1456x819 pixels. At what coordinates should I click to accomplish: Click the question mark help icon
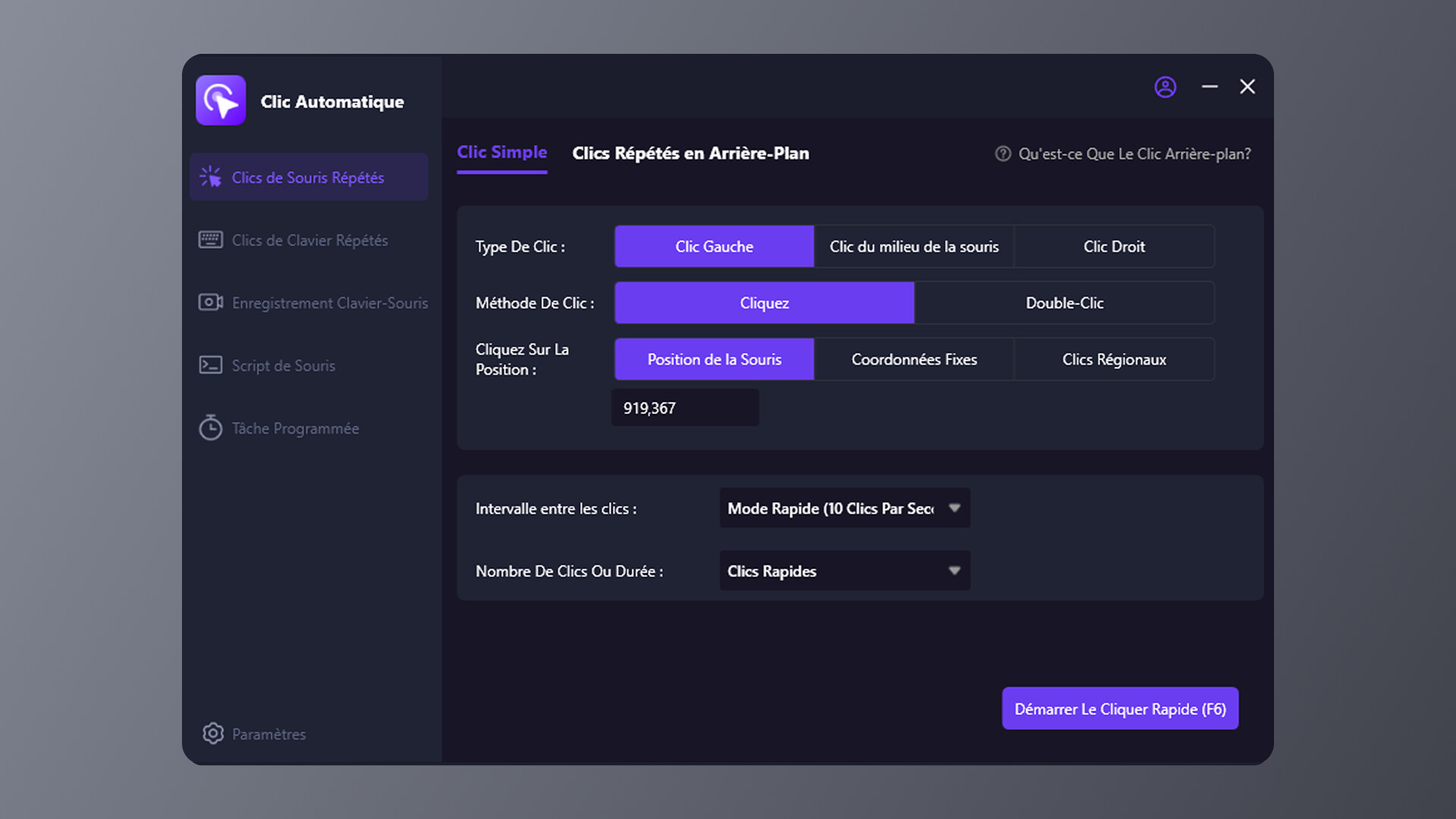pyautogui.click(x=1003, y=154)
